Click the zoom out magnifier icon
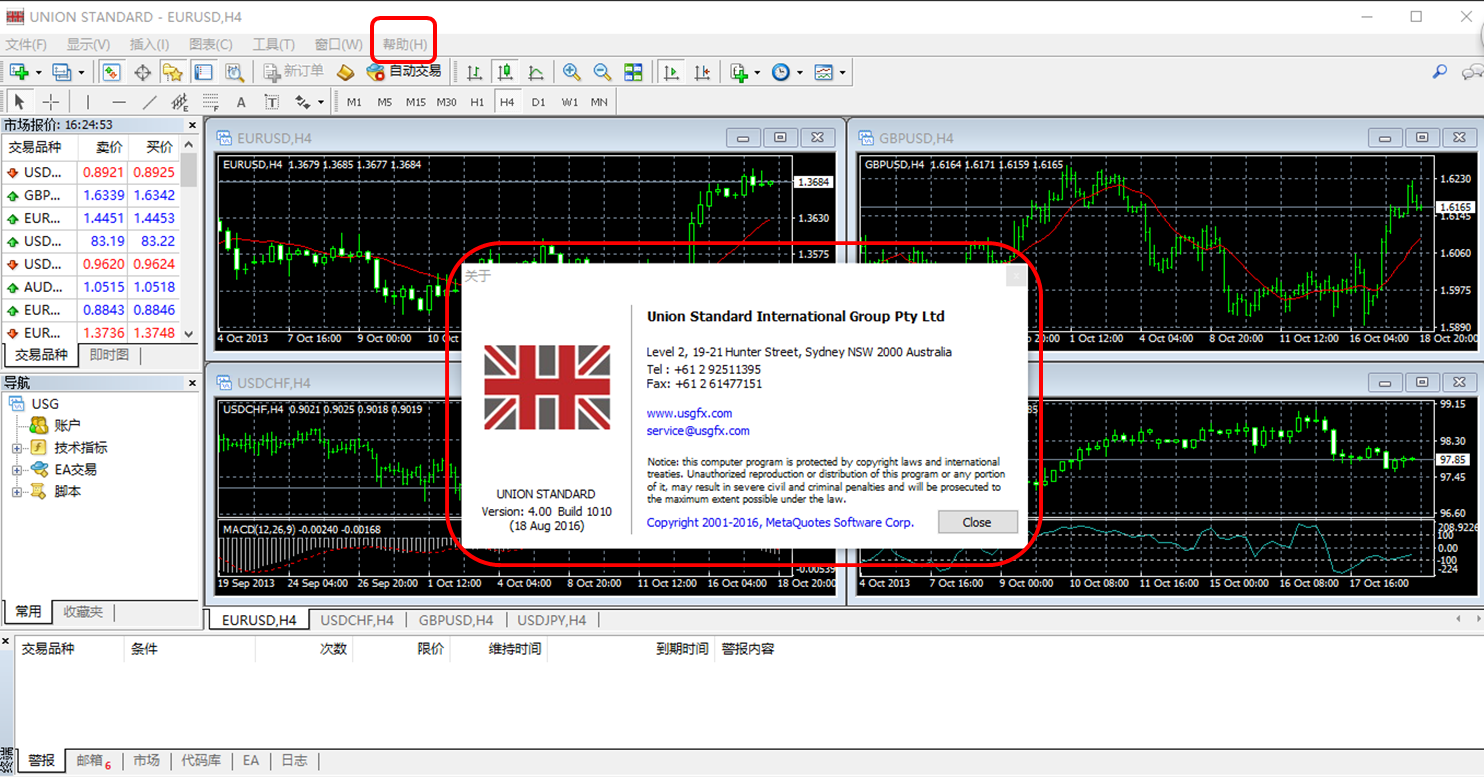This screenshot has height=777, width=1484. (x=602, y=72)
